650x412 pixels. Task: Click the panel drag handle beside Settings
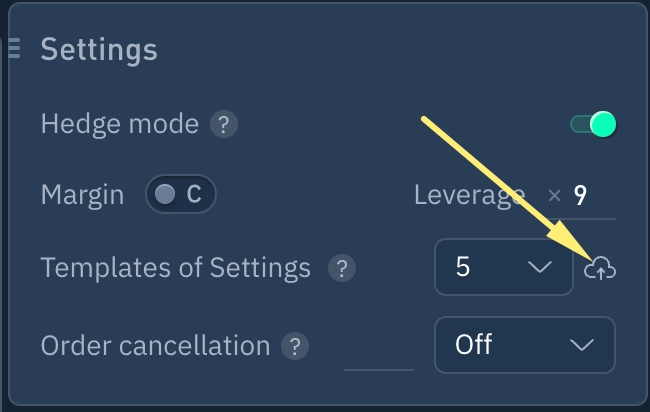[12, 49]
